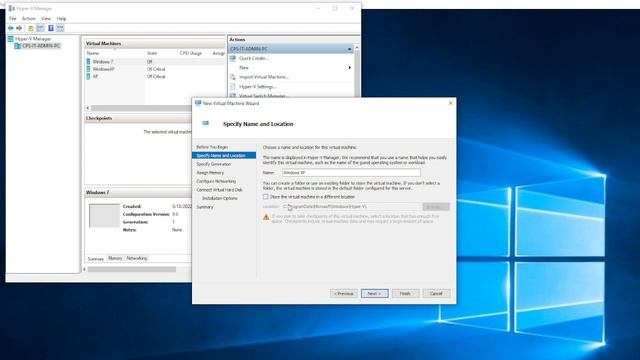Go to Before You Begin wizard step
Image resolution: width=640 pixels, height=360 pixels.
(x=212, y=147)
